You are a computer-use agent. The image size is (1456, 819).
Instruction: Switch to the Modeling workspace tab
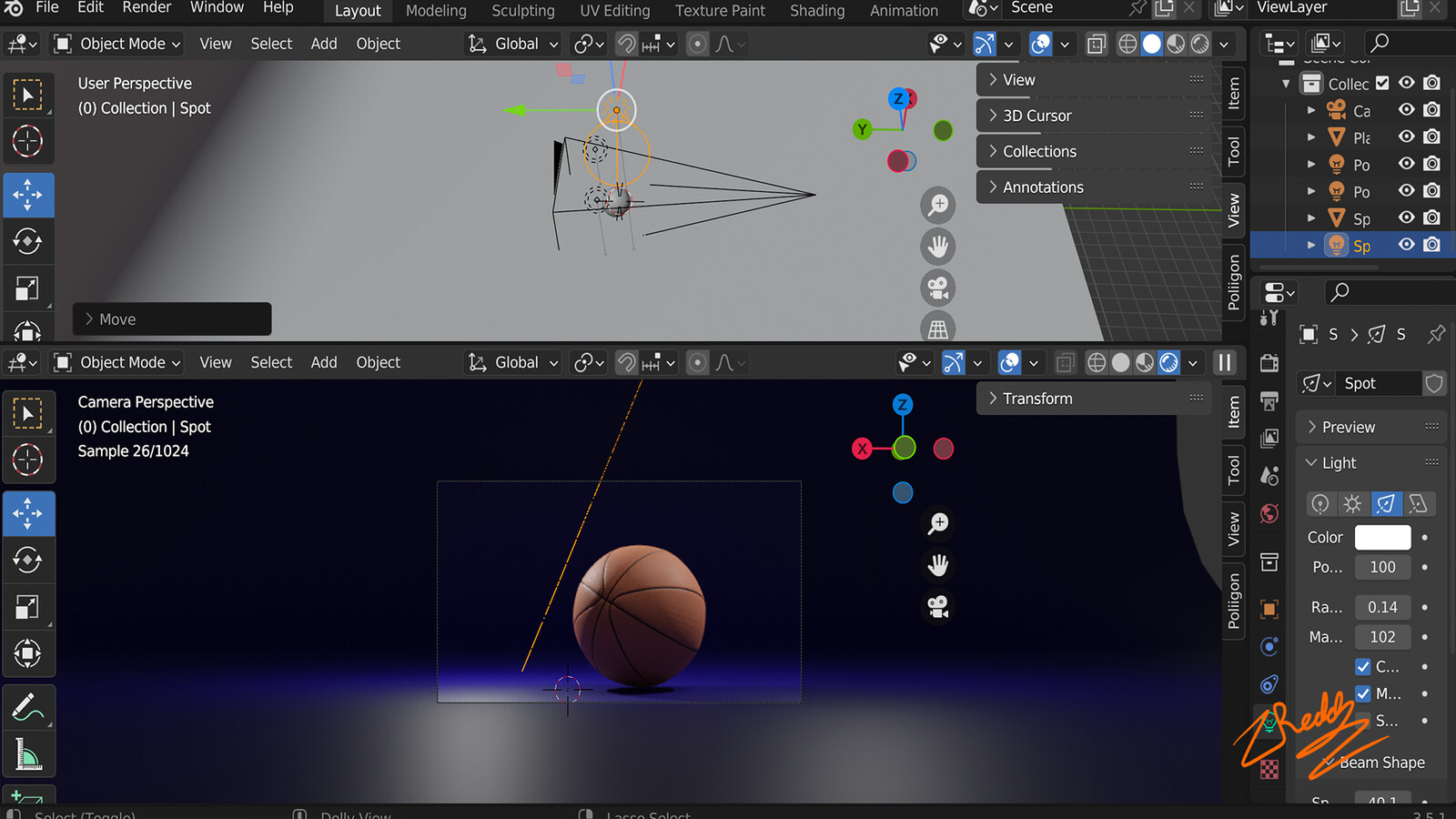coord(436,11)
